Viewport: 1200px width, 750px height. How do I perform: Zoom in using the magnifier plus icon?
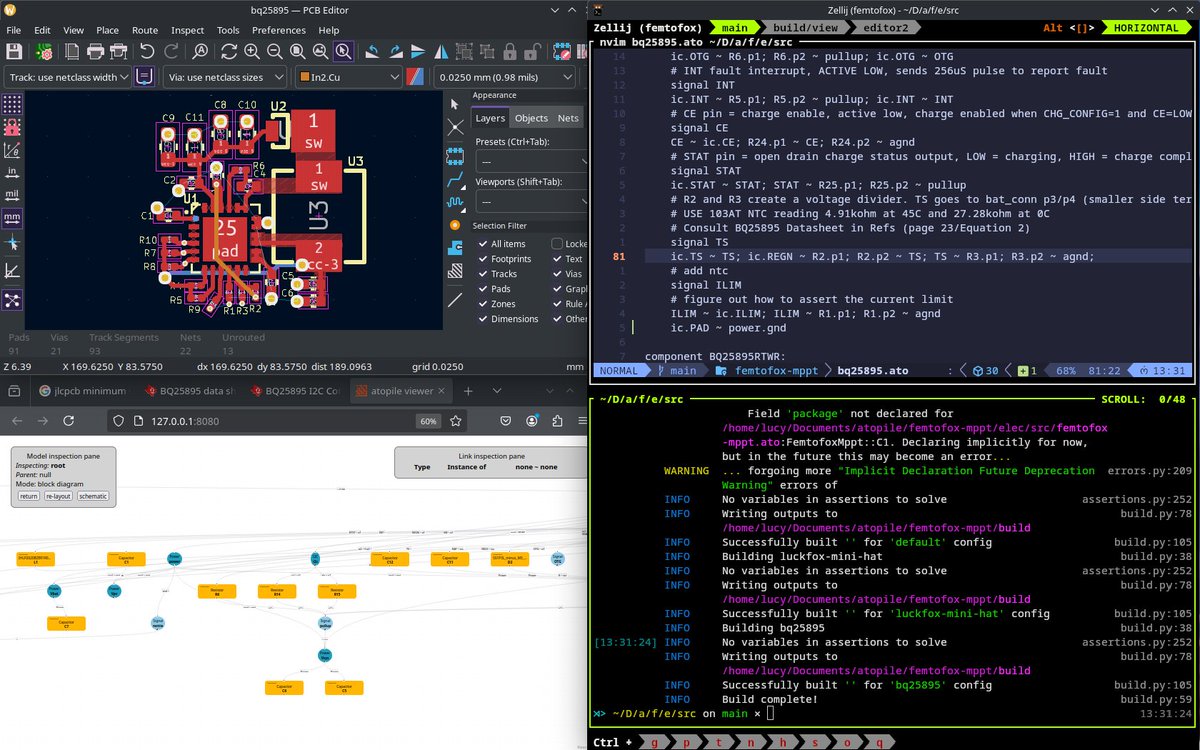coord(252,51)
